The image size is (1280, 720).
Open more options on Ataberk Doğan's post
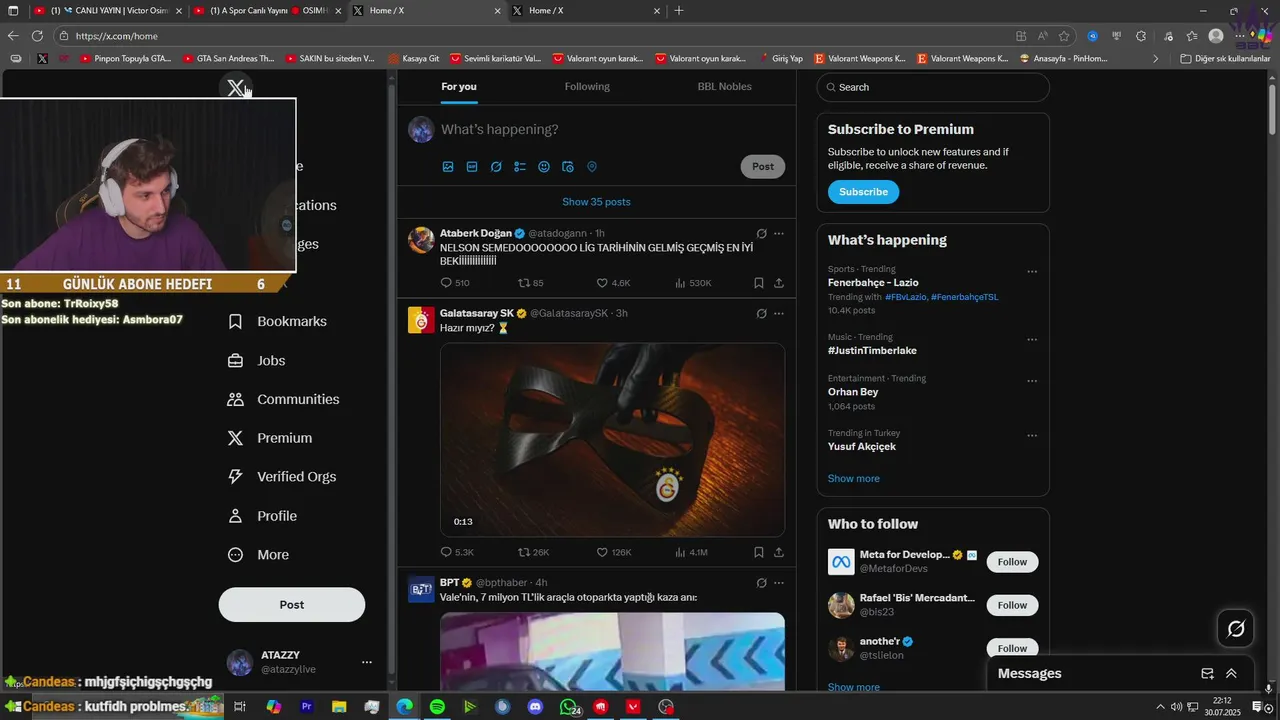point(779,234)
